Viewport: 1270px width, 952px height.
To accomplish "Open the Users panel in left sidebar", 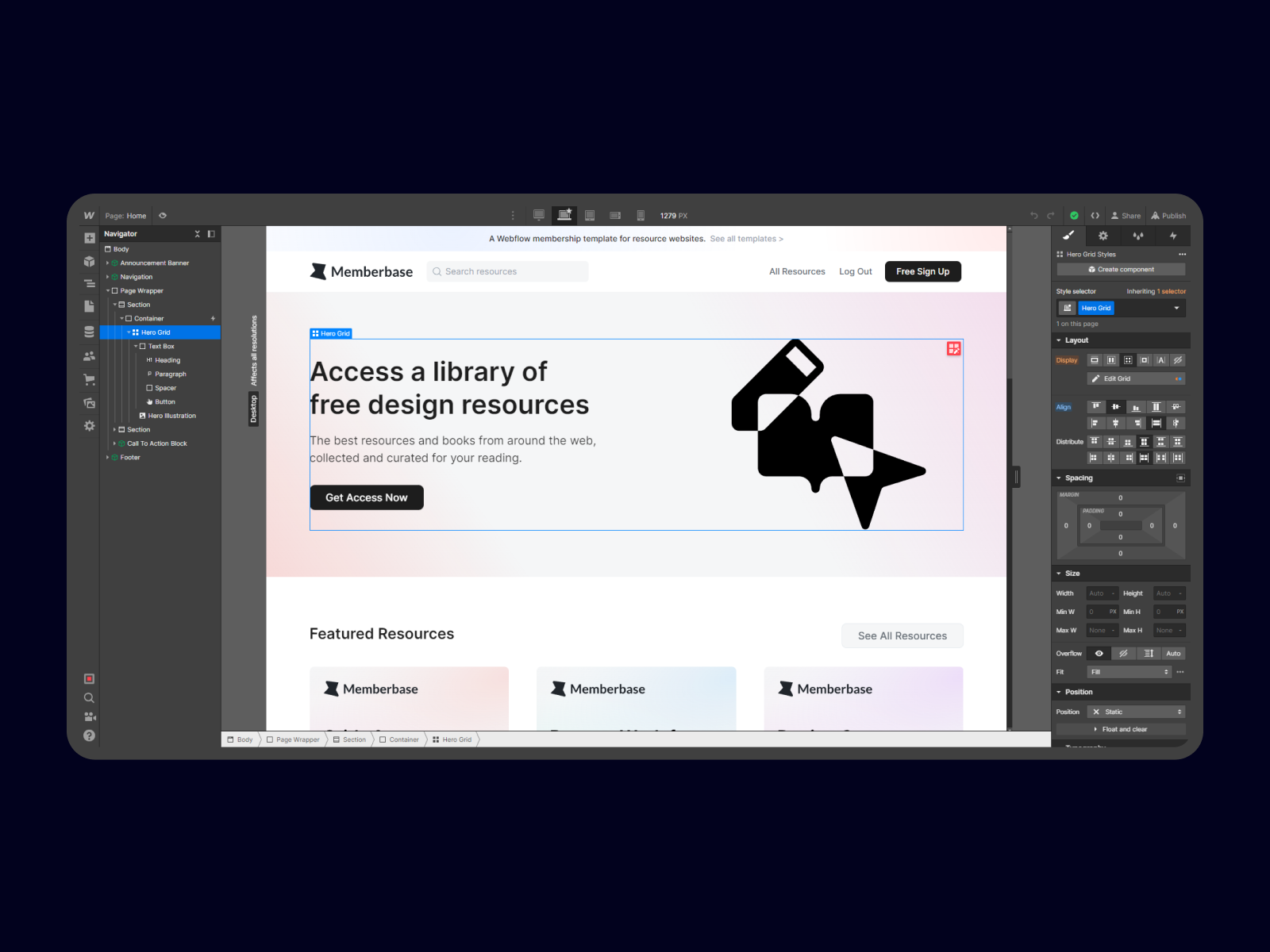I will 90,356.
